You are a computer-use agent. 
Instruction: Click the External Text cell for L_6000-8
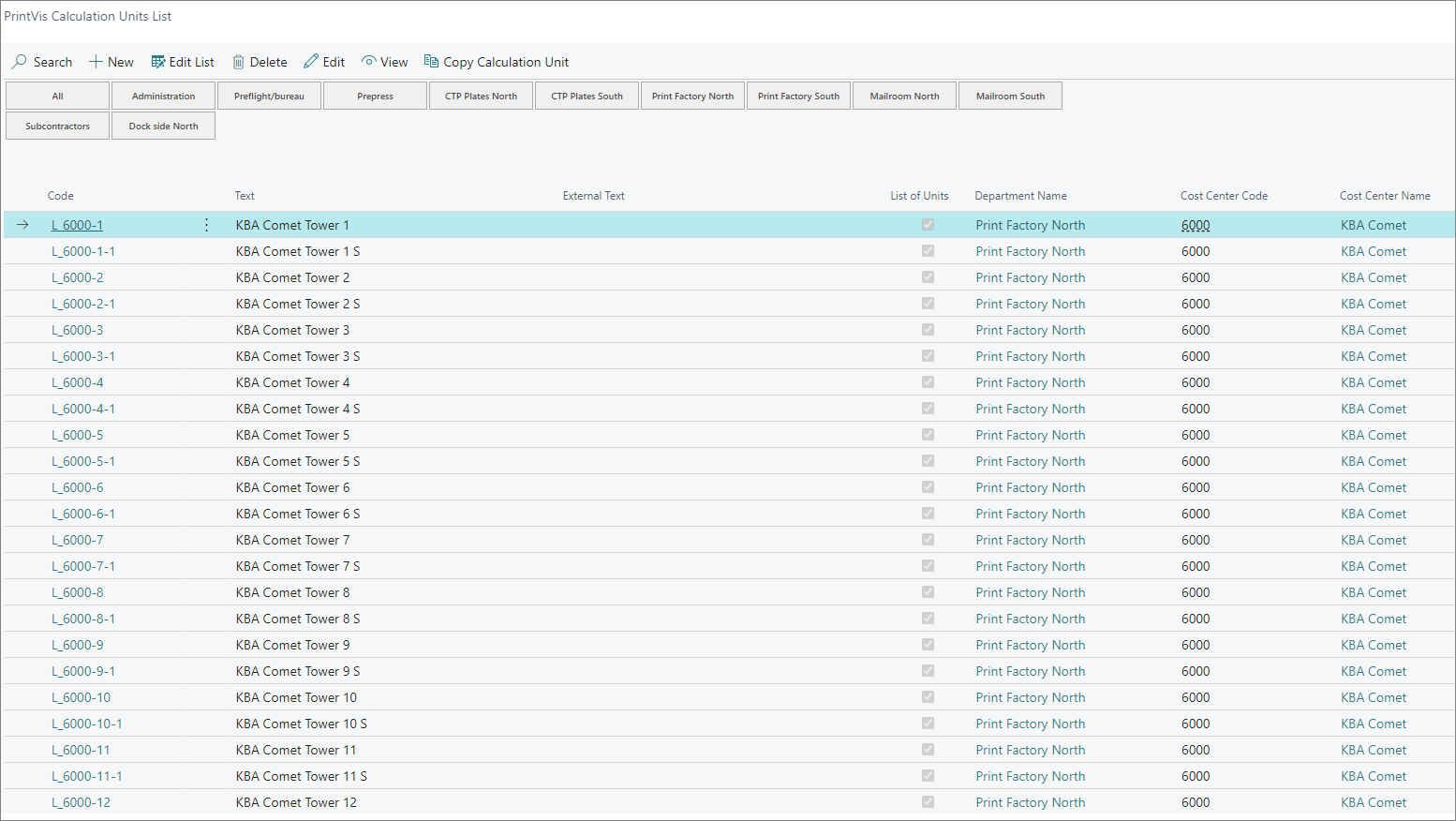(x=721, y=592)
